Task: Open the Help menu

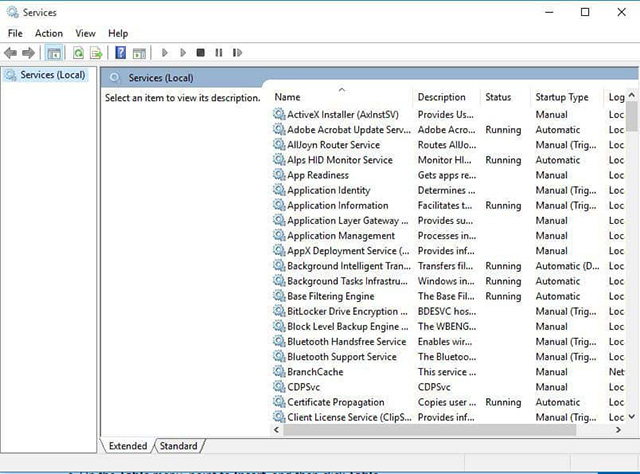Action: coord(118,33)
